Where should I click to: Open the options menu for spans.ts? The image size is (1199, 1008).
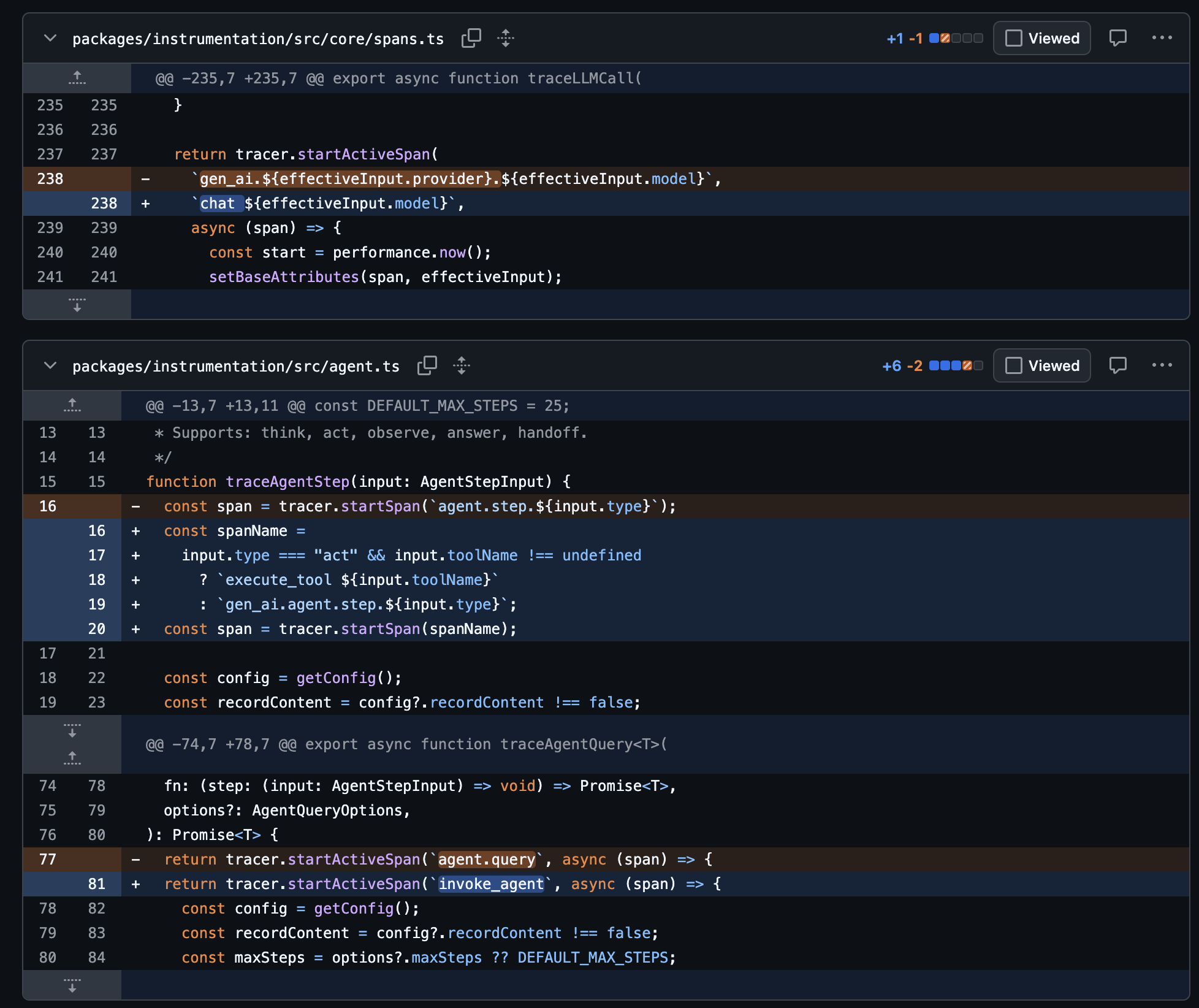pos(1163,37)
